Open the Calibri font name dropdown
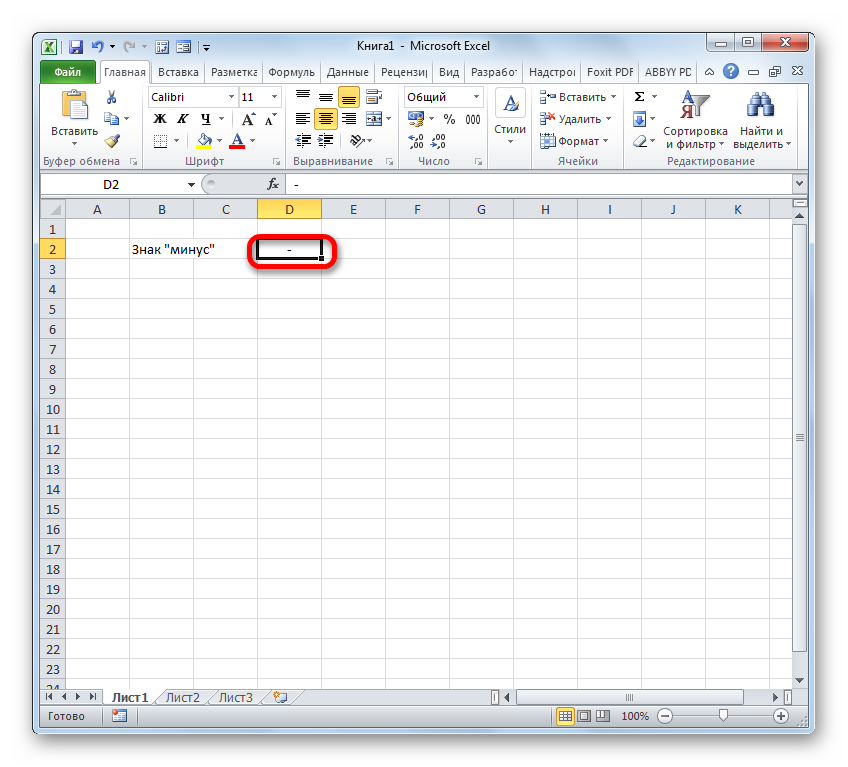This screenshot has height=767, width=848. [x=231, y=97]
